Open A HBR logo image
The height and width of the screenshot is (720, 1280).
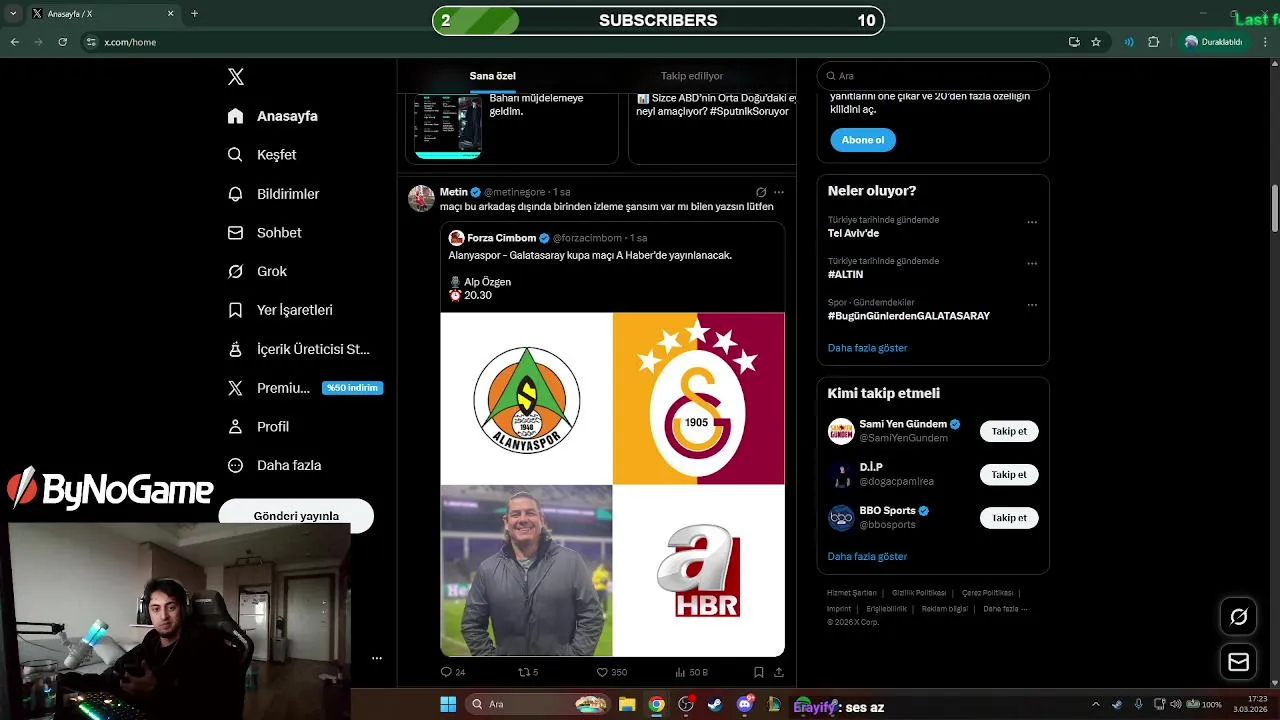pyautogui.click(x=699, y=571)
